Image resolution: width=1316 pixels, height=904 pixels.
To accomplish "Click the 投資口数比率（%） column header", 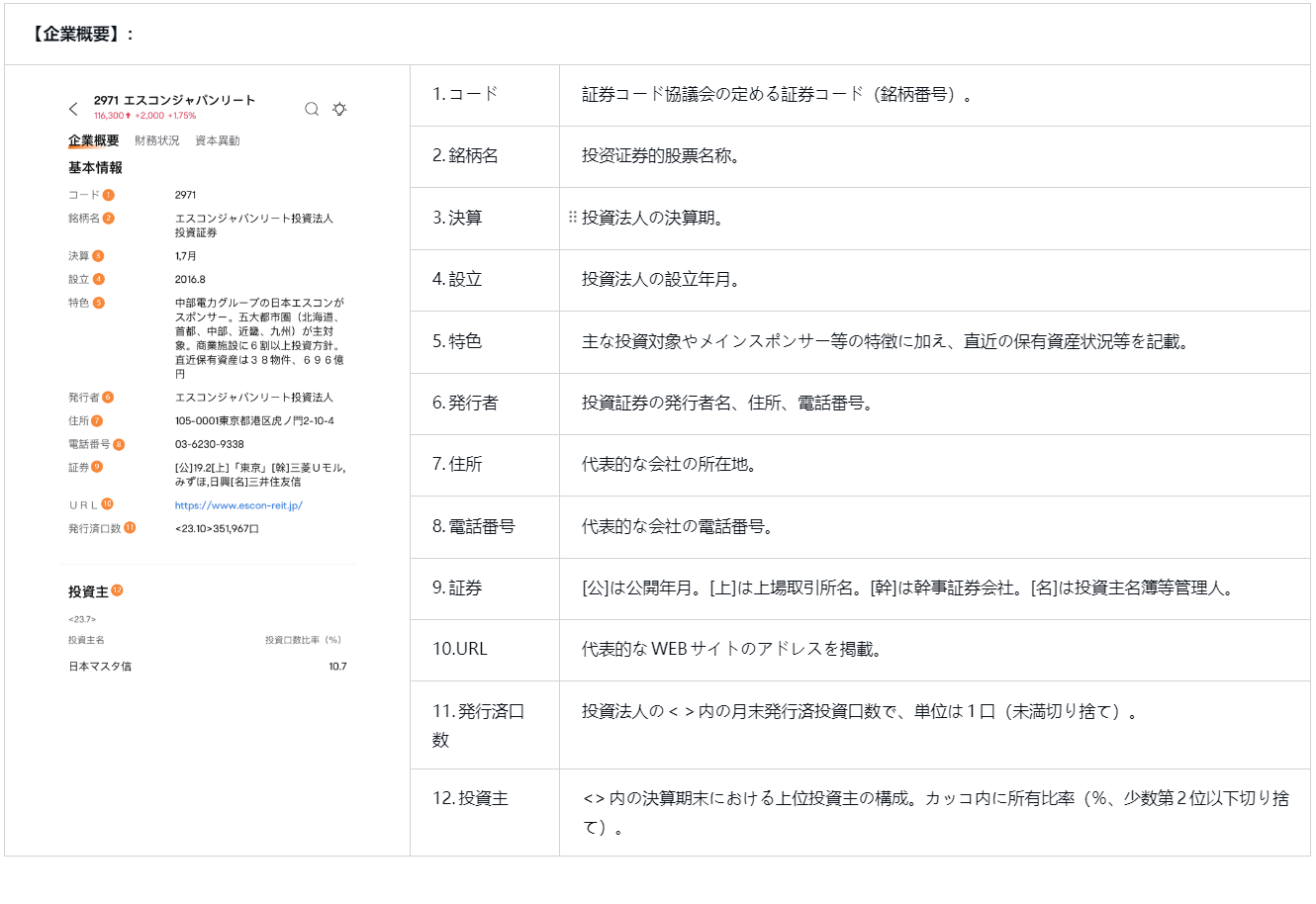I will pyautogui.click(x=303, y=641).
